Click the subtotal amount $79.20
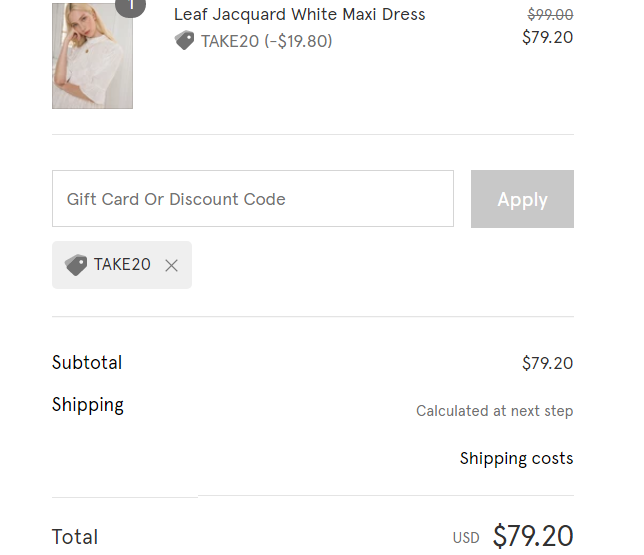The width and height of the screenshot is (644, 555). coord(547,364)
